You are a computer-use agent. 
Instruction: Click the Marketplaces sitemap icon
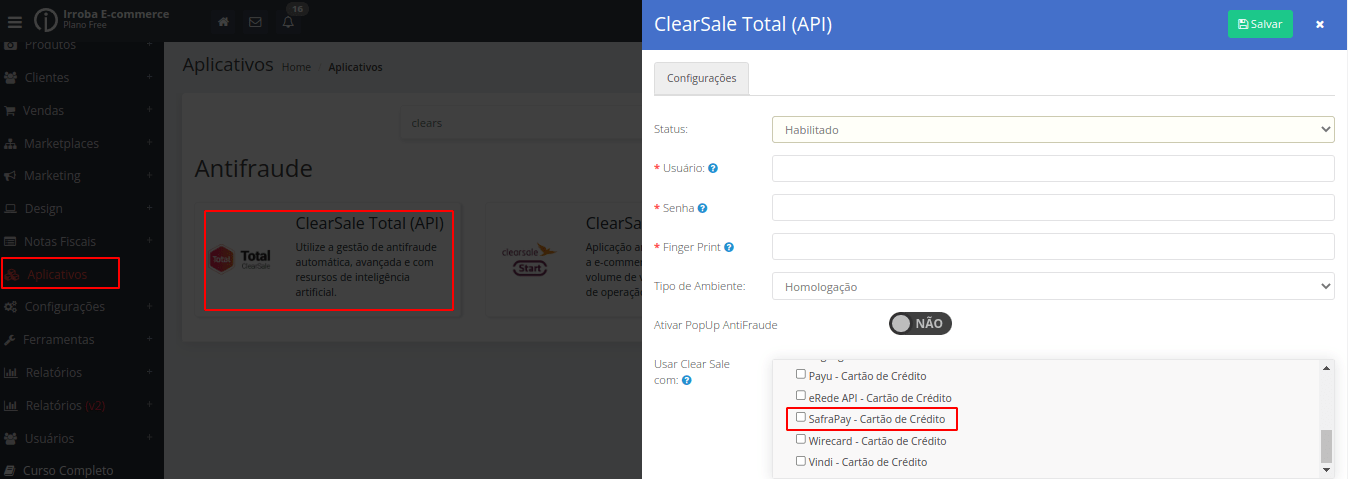point(10,143)
